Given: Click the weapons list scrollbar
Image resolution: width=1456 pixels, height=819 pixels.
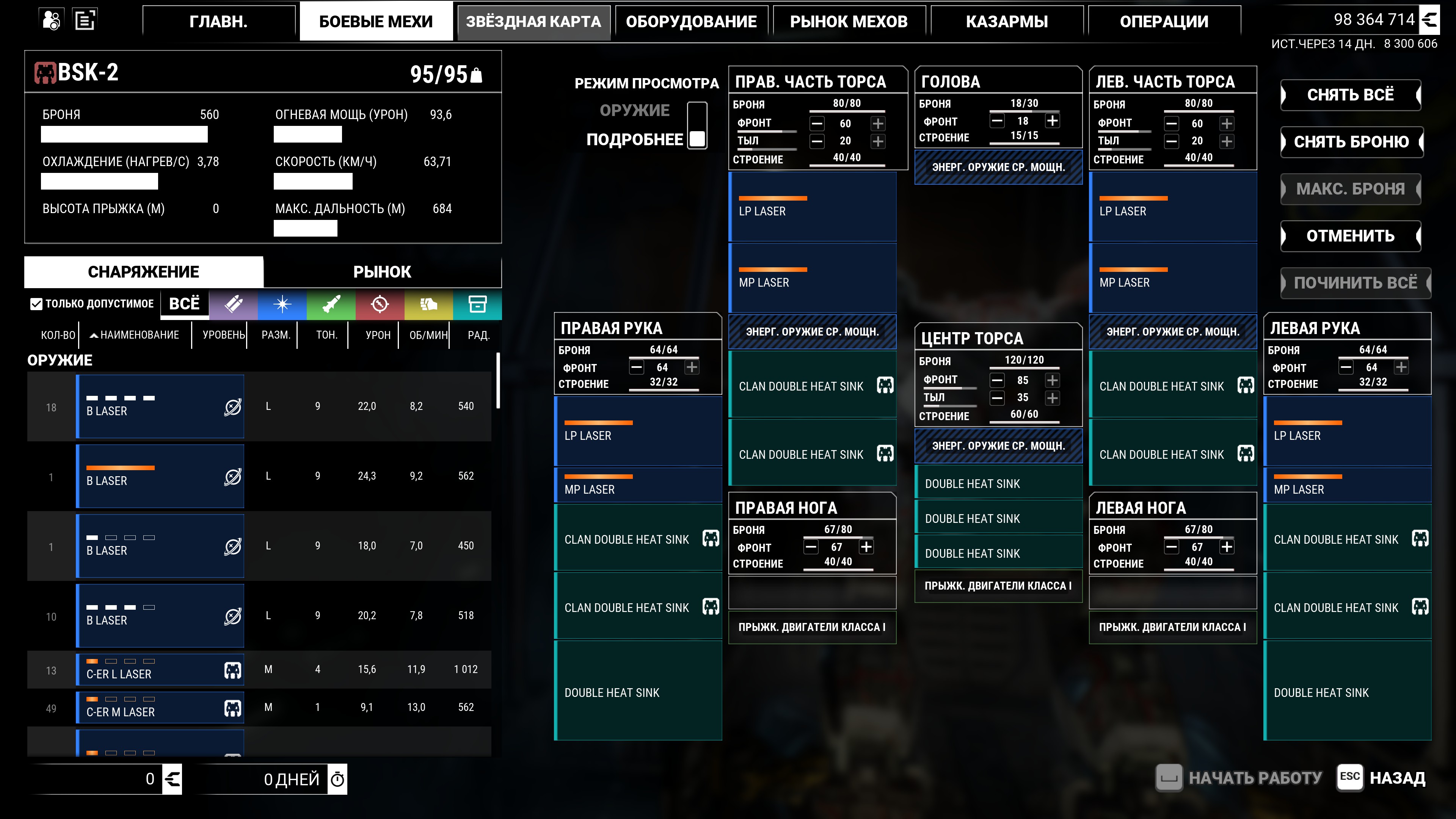Looking at the screenshot, I should (498, 380).
